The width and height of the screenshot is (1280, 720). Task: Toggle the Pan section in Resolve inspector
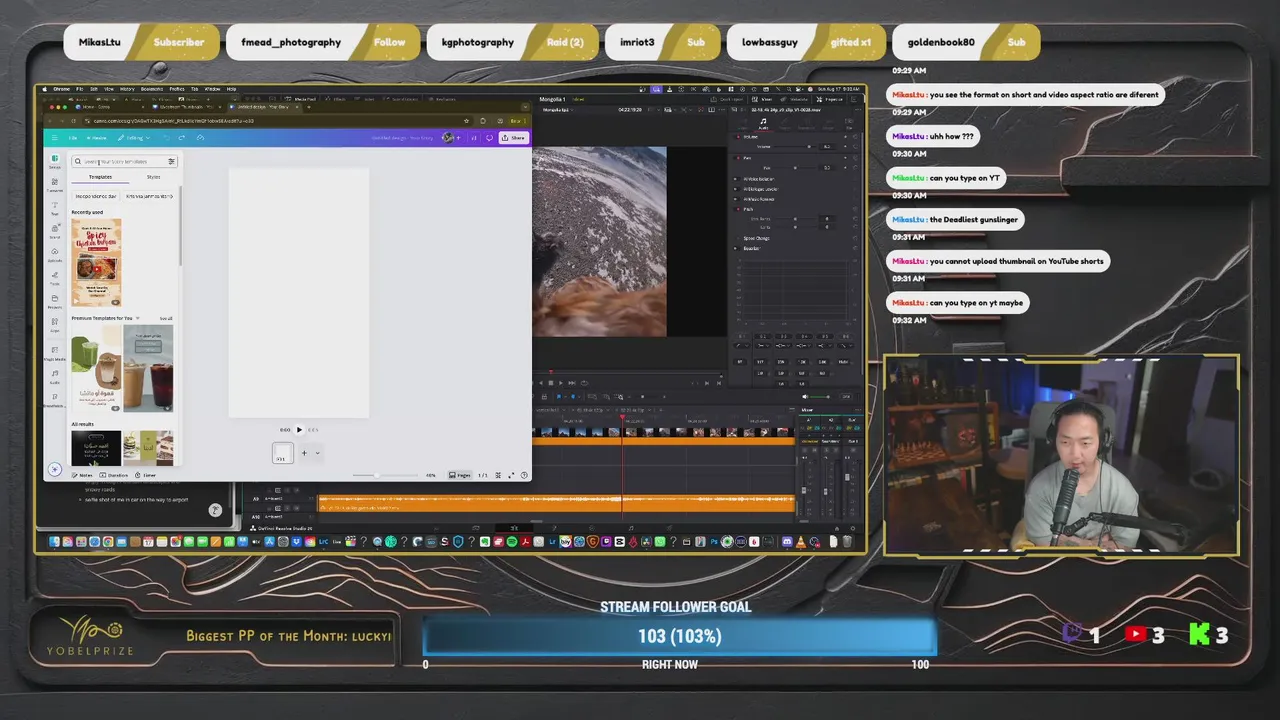[738, 158]
